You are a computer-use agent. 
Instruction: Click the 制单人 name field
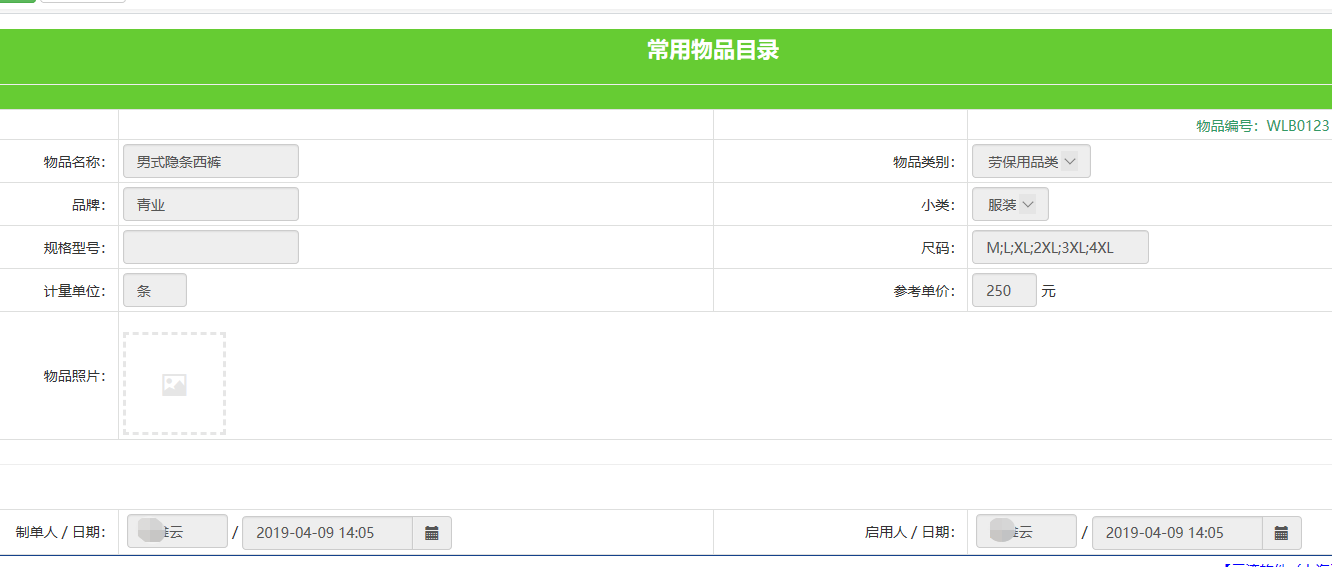[x=177, y=532]
